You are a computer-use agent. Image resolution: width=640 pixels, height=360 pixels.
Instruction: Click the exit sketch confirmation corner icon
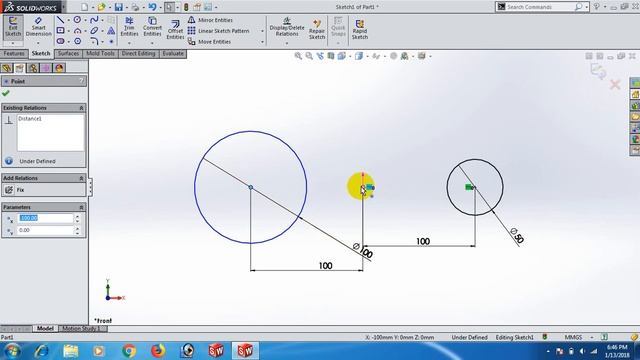(598, 71)
